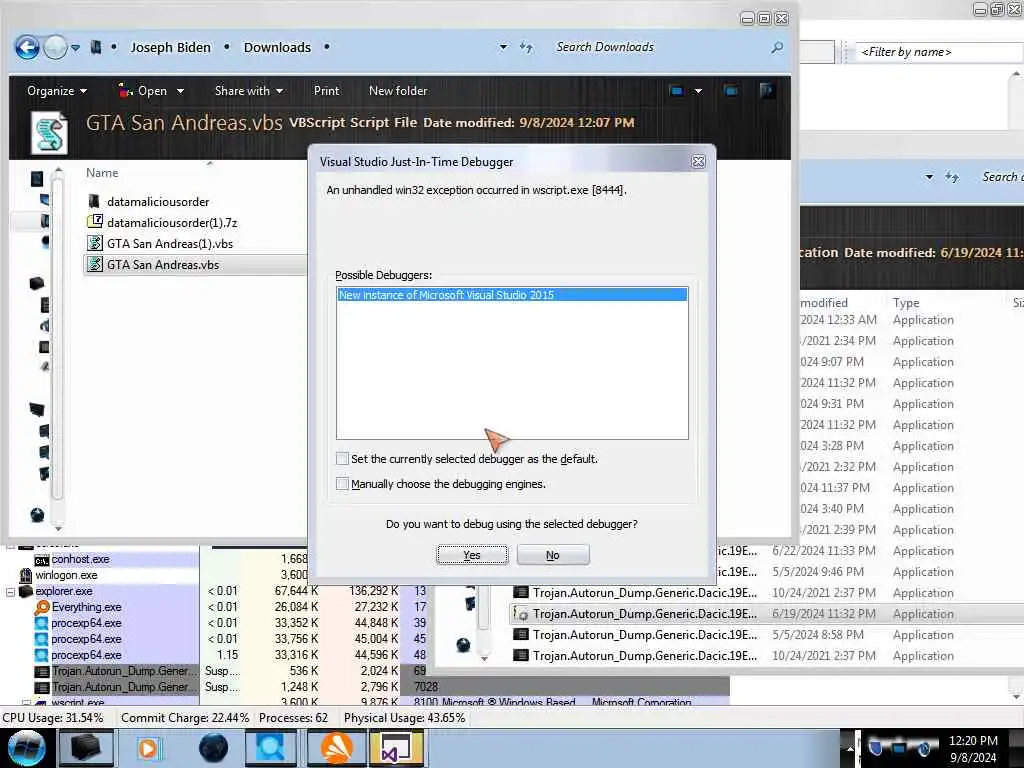Select datamaliciousorder(1).7z archive

pyautogui.click(x=172, y=223)
